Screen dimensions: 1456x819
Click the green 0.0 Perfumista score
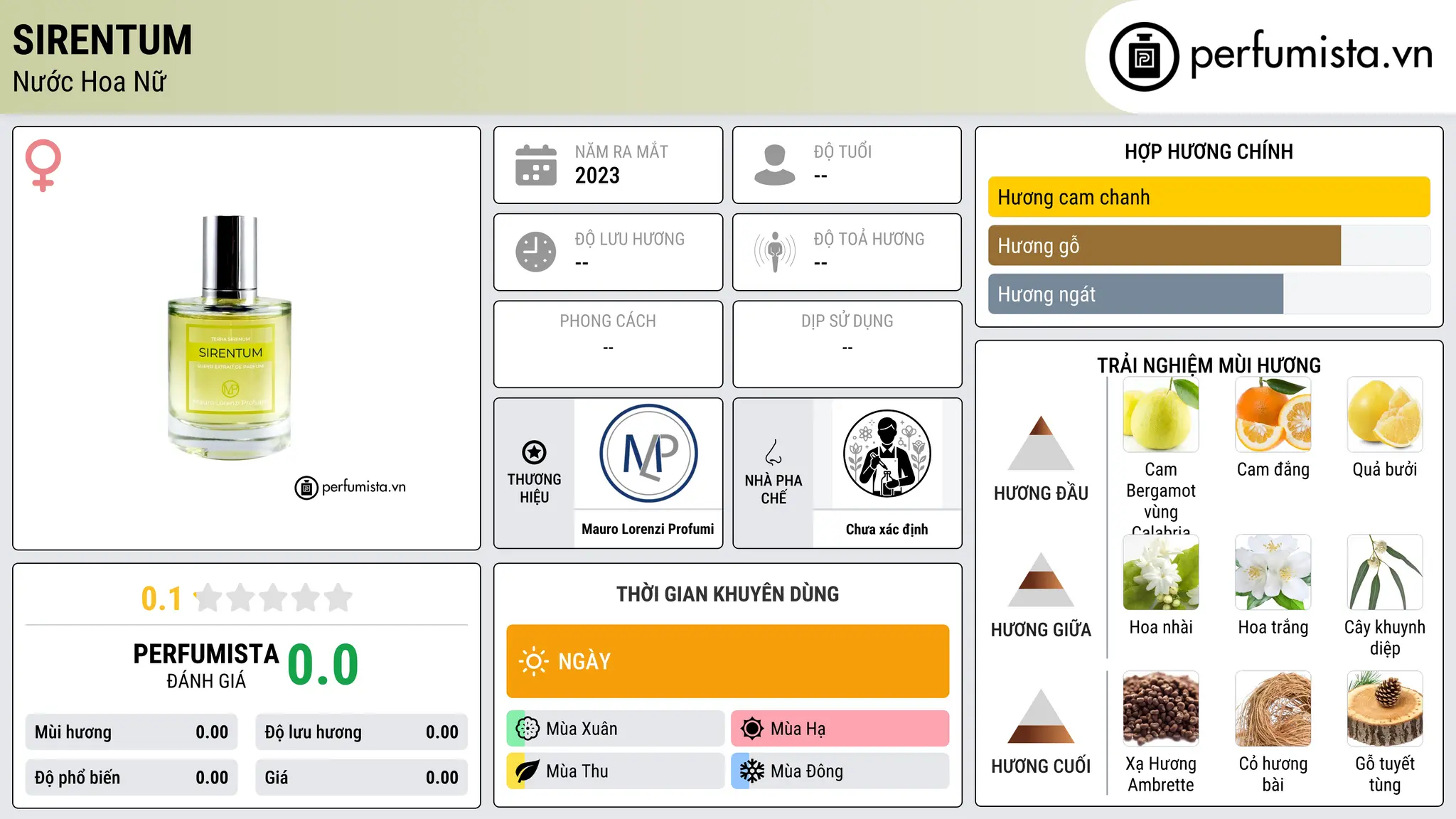pyautogui.click(x=323, y=665)
